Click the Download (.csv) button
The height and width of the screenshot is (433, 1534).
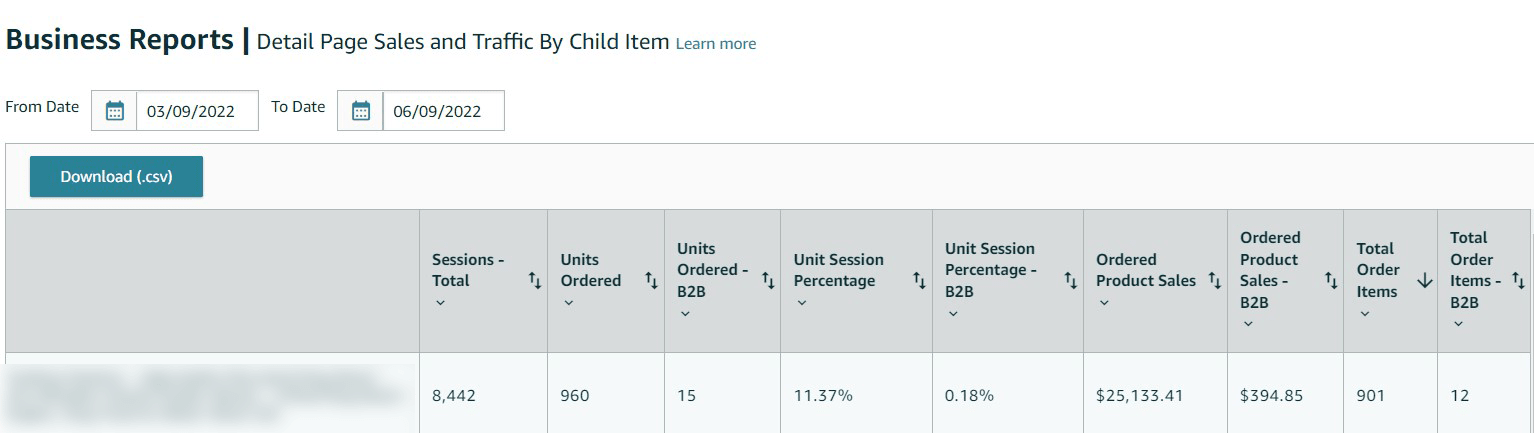tap(116, 177)
